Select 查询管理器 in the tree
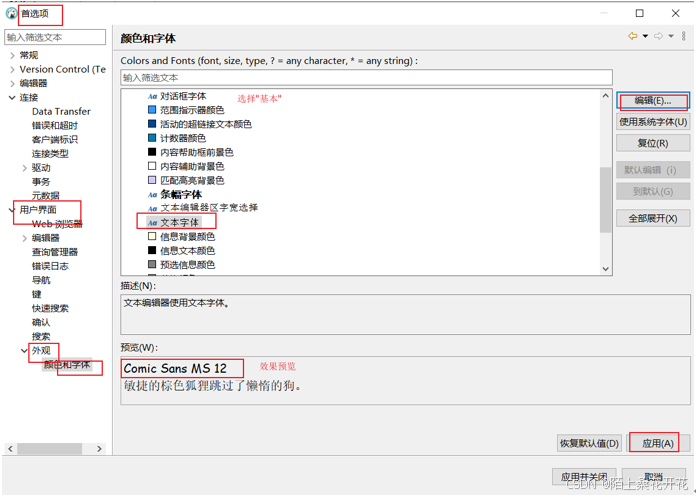696x498 pixels. click(x=55, y=252)
